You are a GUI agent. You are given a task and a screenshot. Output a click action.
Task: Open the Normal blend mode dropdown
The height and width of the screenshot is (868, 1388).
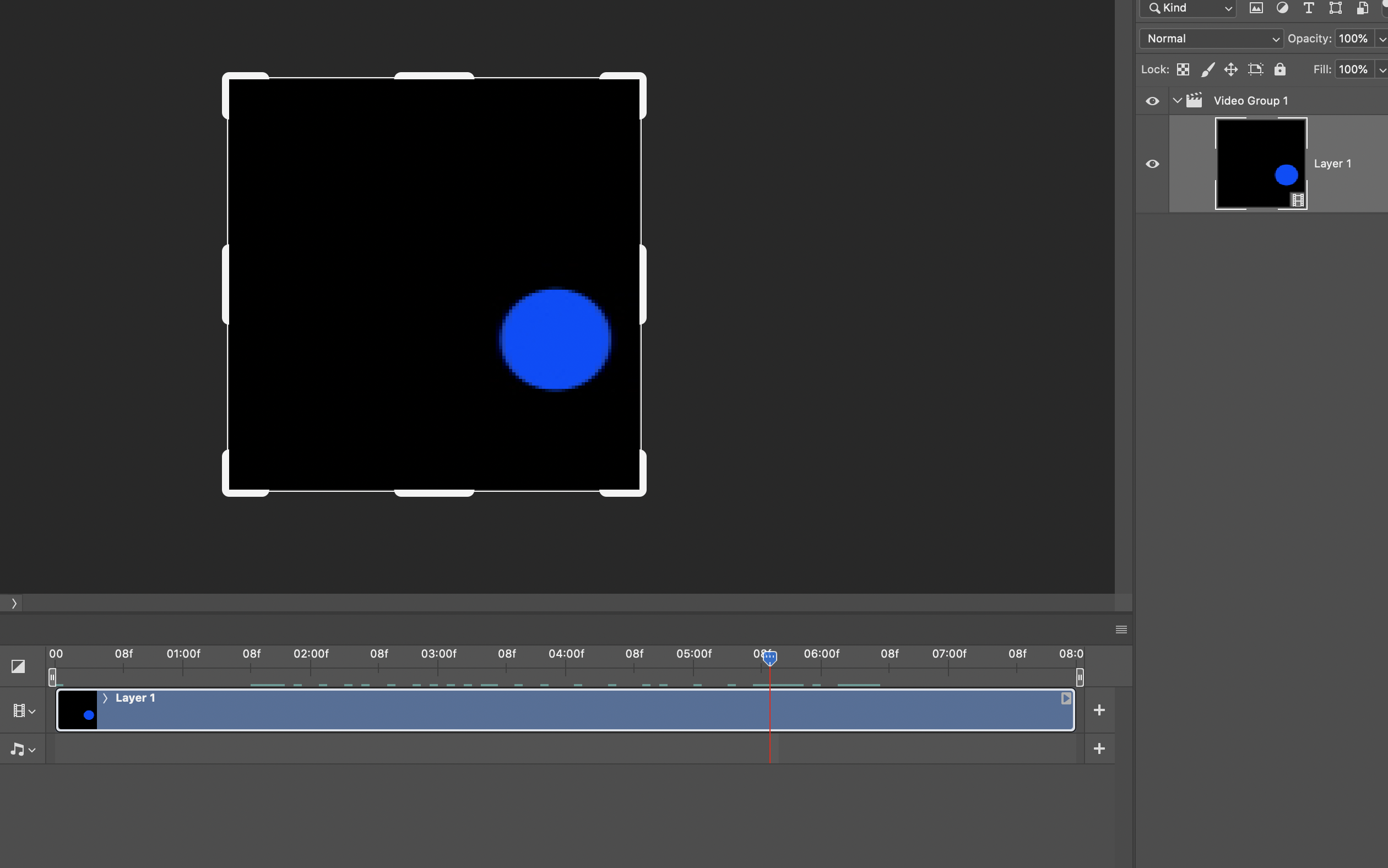coord(1211,39)
